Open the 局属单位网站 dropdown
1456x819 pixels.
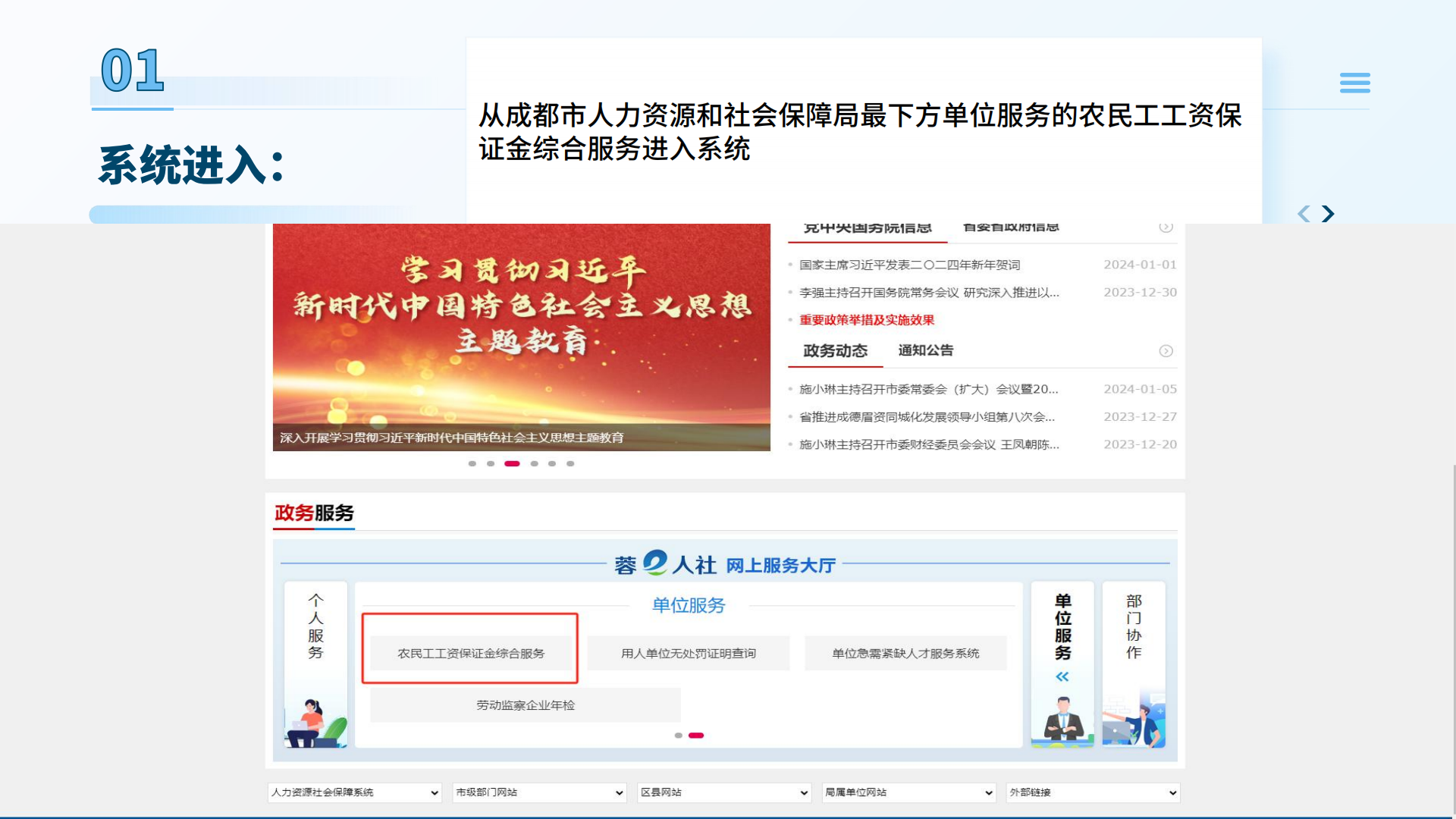[x=908, y=792]
